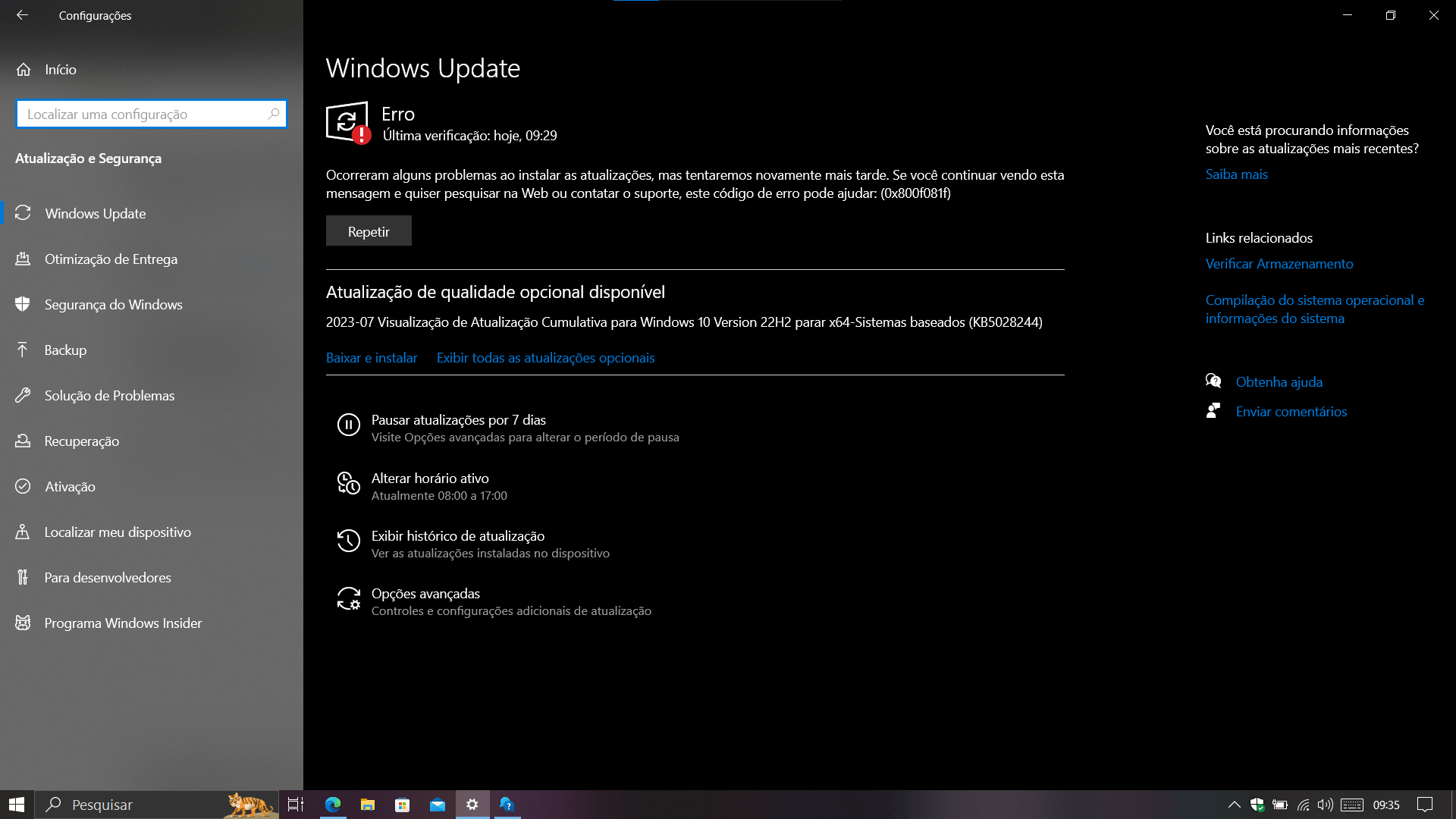1456x819 pixels.
Task: Click Saiba mais link
Action: pyautogui.click(x=1236, y=174)
